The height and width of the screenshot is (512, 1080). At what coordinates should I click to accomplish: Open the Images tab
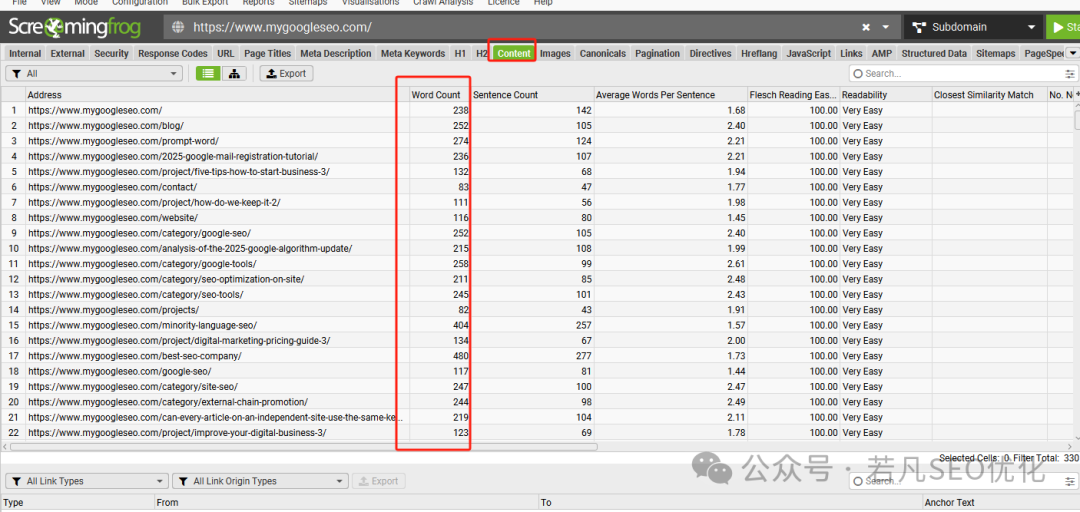(x=555, y=53)
